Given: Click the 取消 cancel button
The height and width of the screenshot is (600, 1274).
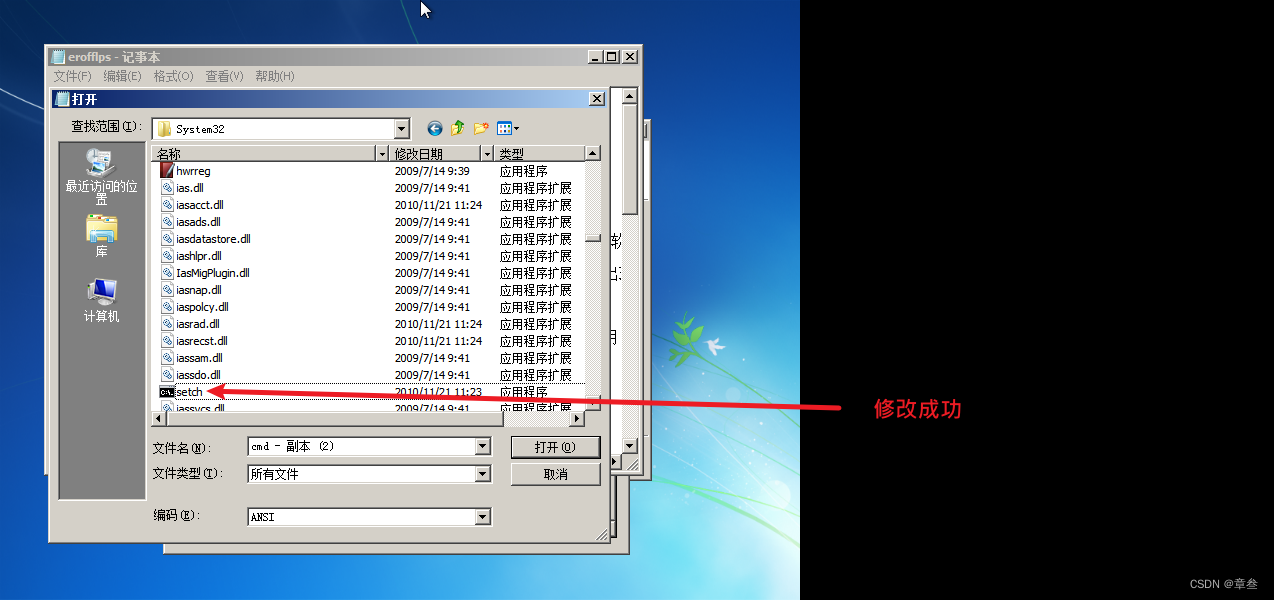Looking at the screenshot, I should [x=555, y=474].
